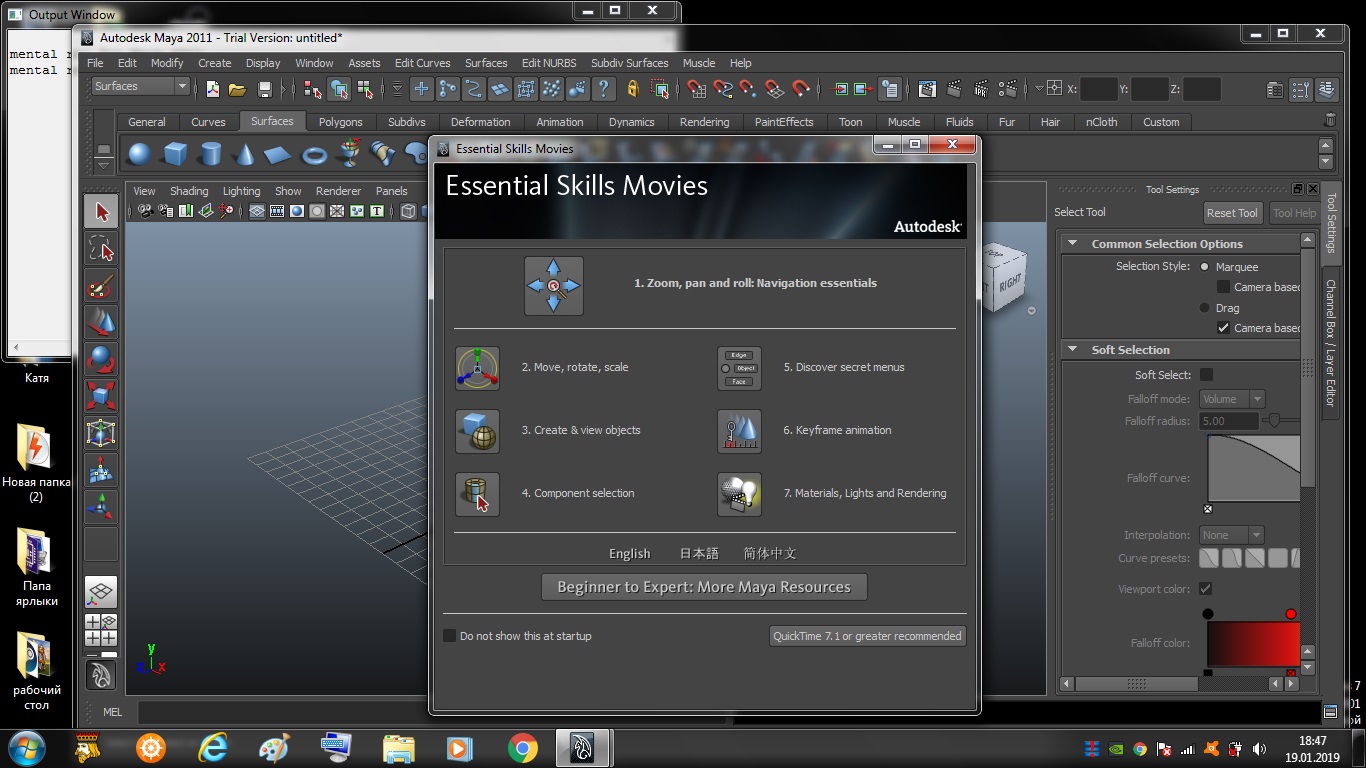Viewport: 1366px width, 768px height.
Task: Open the Edit NURBS menu
Action: point(549,63)
